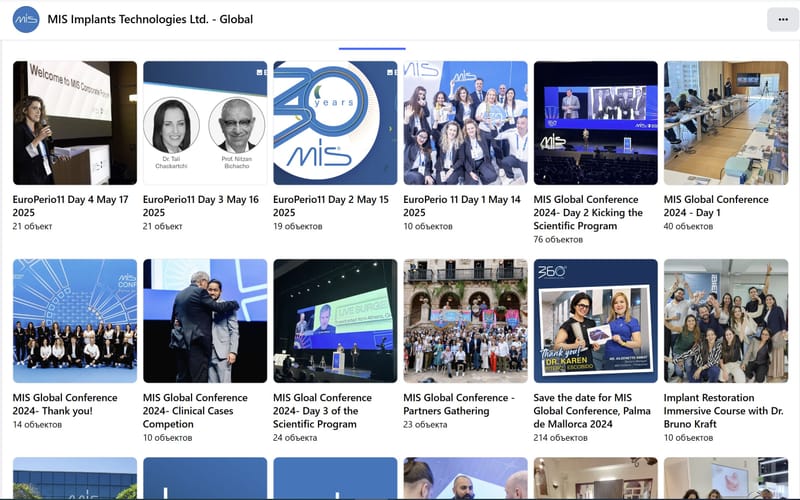Screen dimensions: 800x500
Task: Click MIS Global Conference 2024- Thank you! title
Action: click(65, 404)
